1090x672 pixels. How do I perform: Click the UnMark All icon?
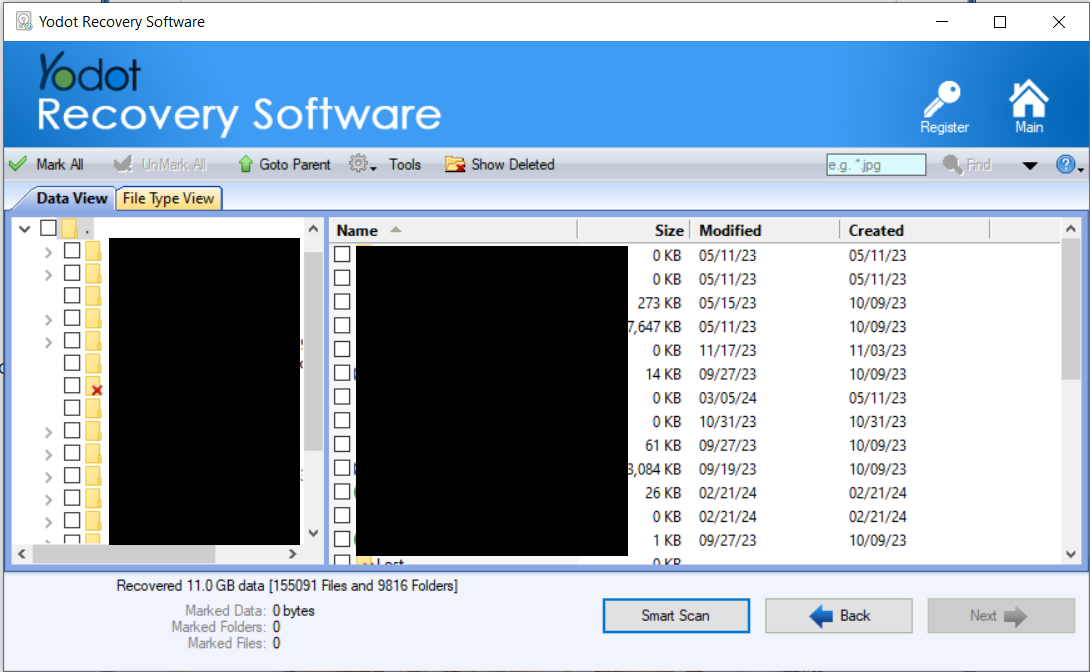click(x=120, y=164)
